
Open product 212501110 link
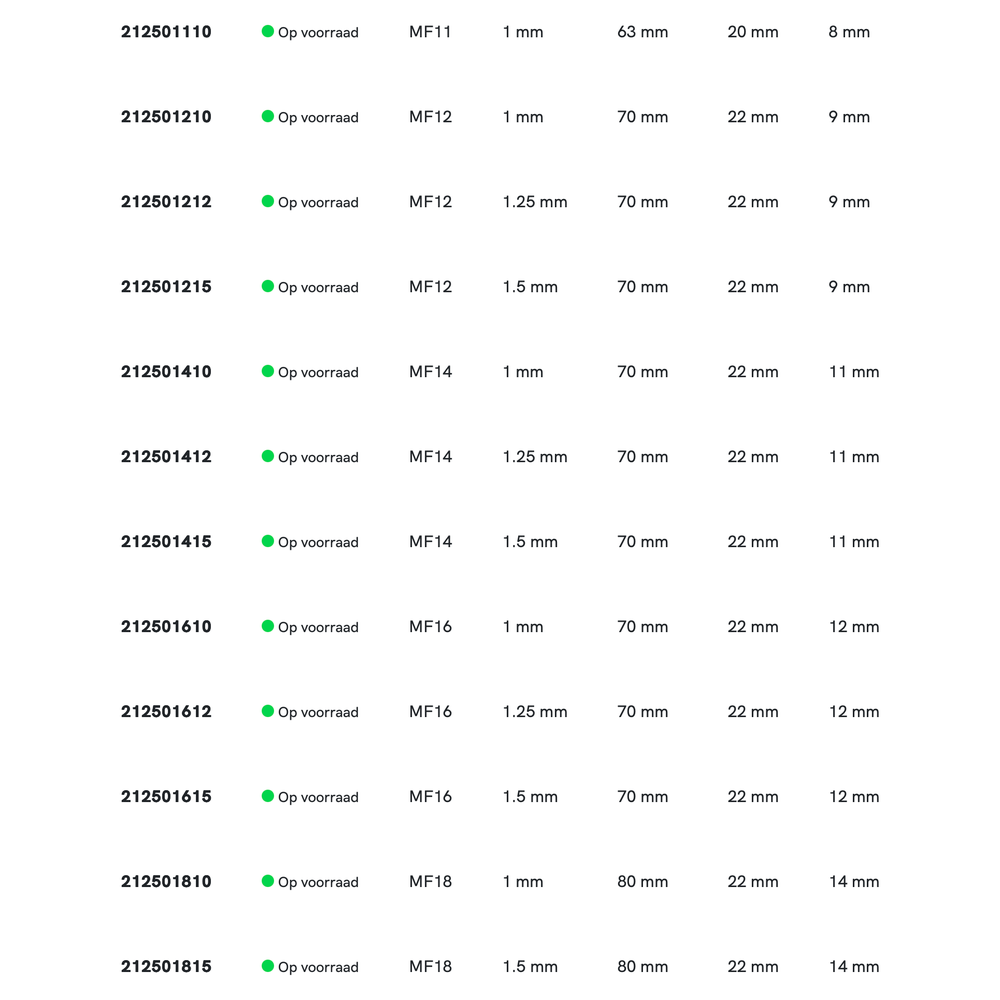(166, 32)
